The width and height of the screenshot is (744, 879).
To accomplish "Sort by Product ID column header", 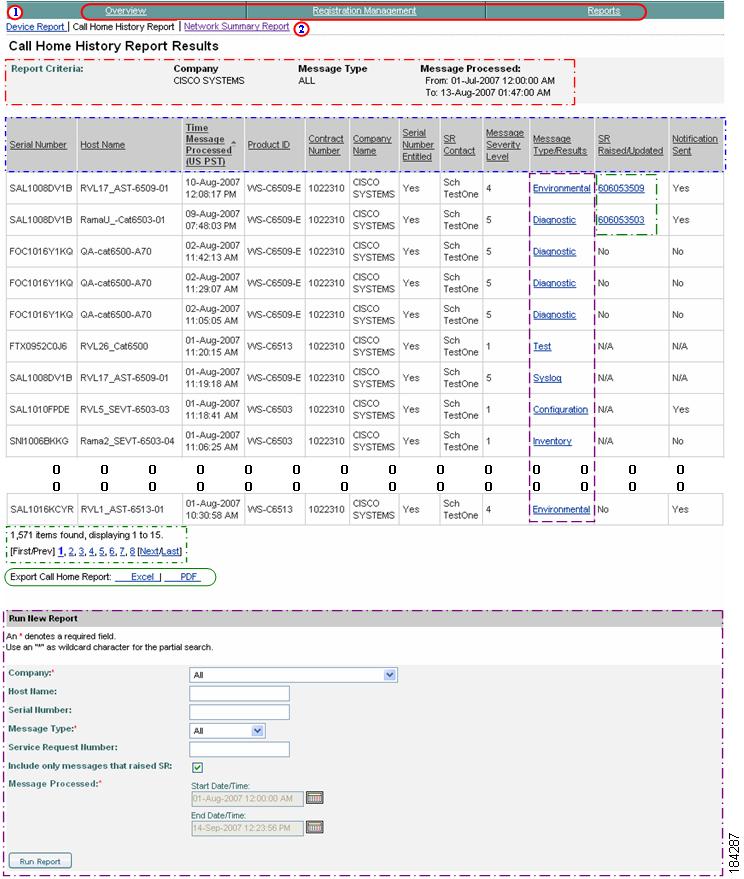I will coord(269,145).
